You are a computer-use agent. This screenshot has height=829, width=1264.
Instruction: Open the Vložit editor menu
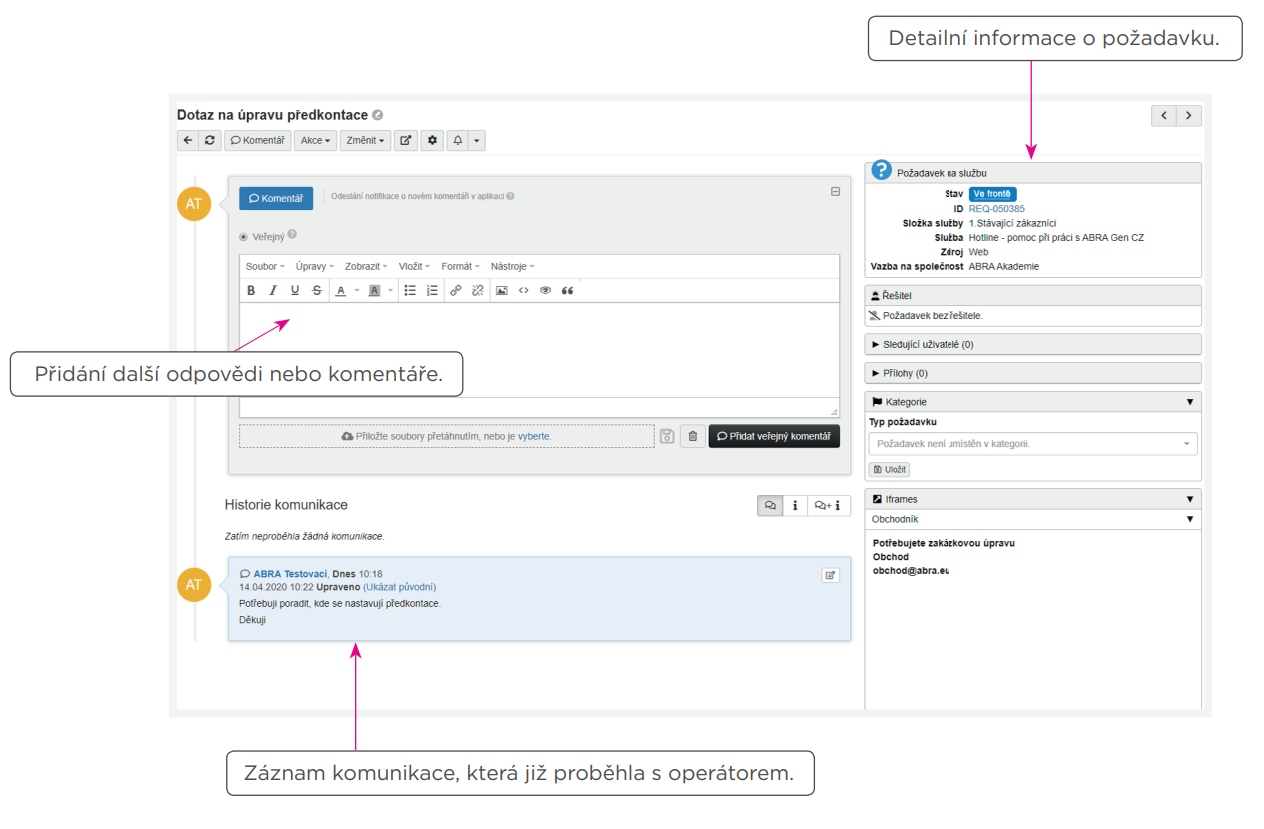coord(414,267)
